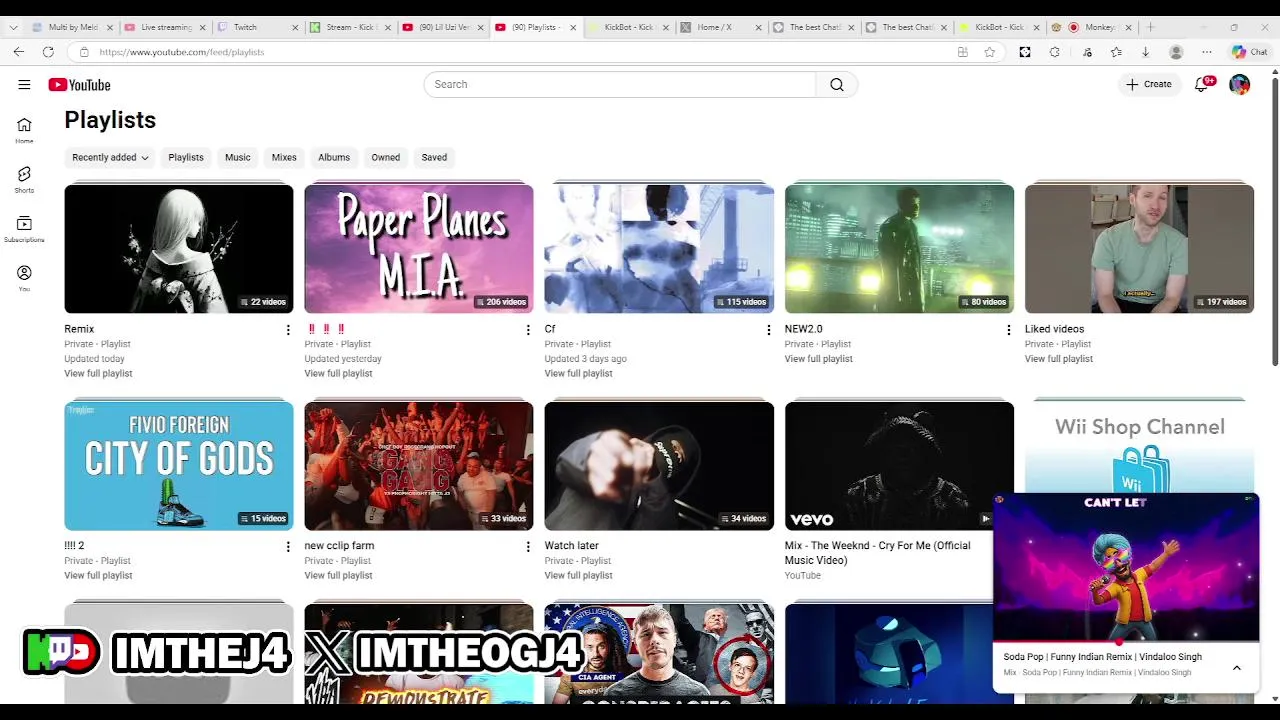
Task: Open the browser extensions icon
Action: point(1054,52)
